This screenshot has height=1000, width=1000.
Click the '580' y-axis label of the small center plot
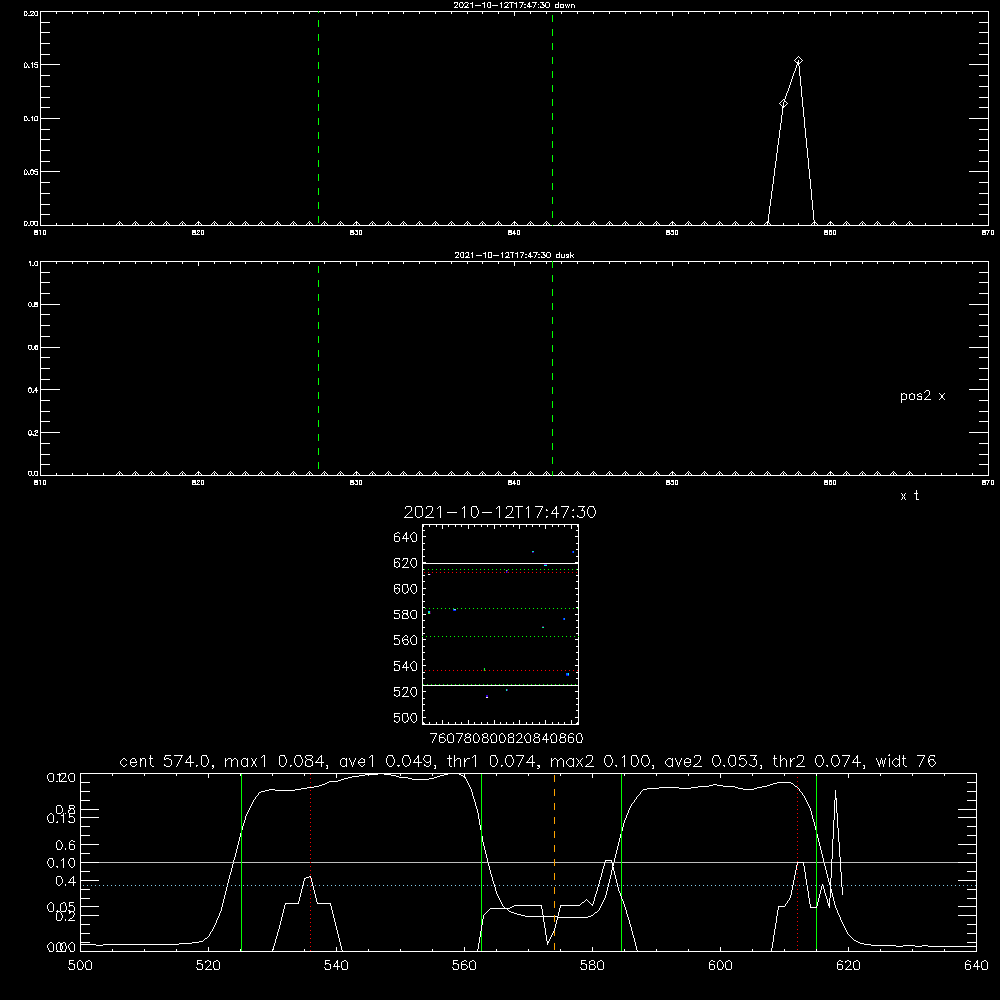[x=406, y=615]
